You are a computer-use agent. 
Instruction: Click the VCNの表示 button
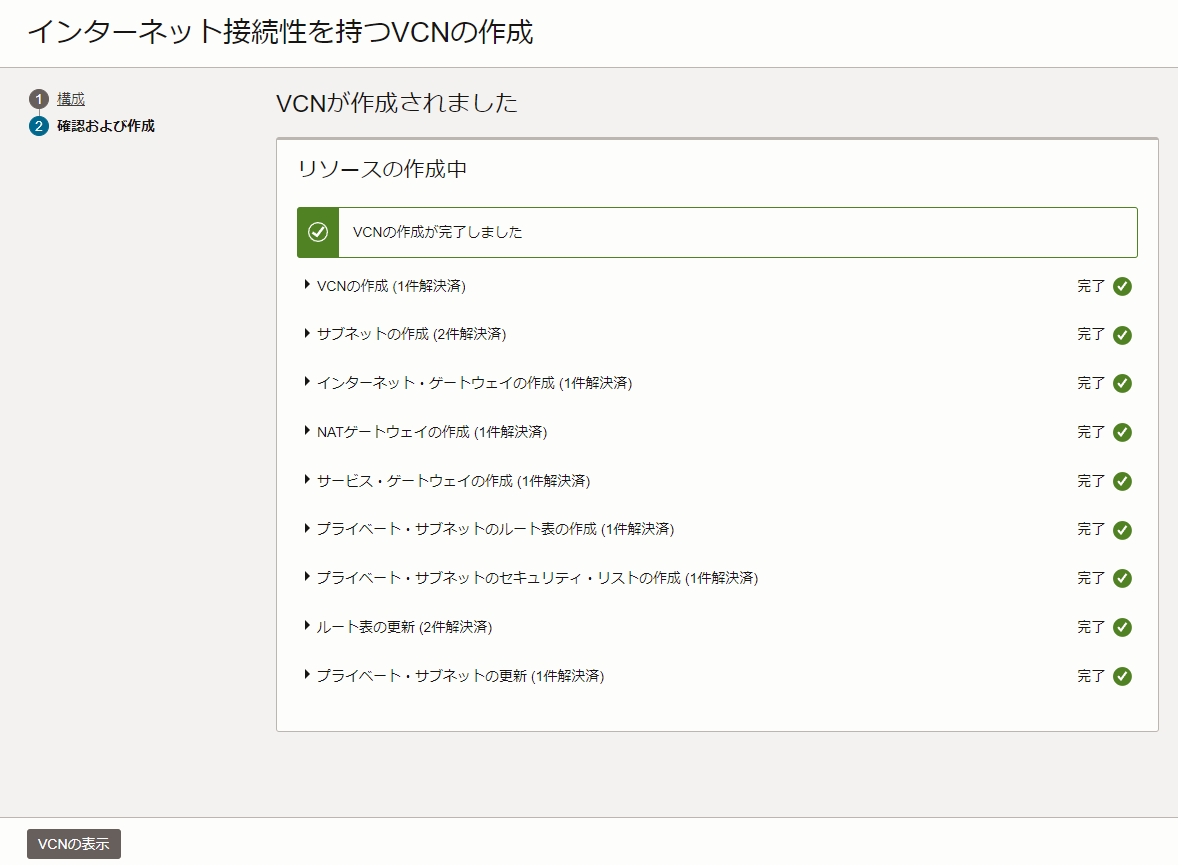coord(74,844)
